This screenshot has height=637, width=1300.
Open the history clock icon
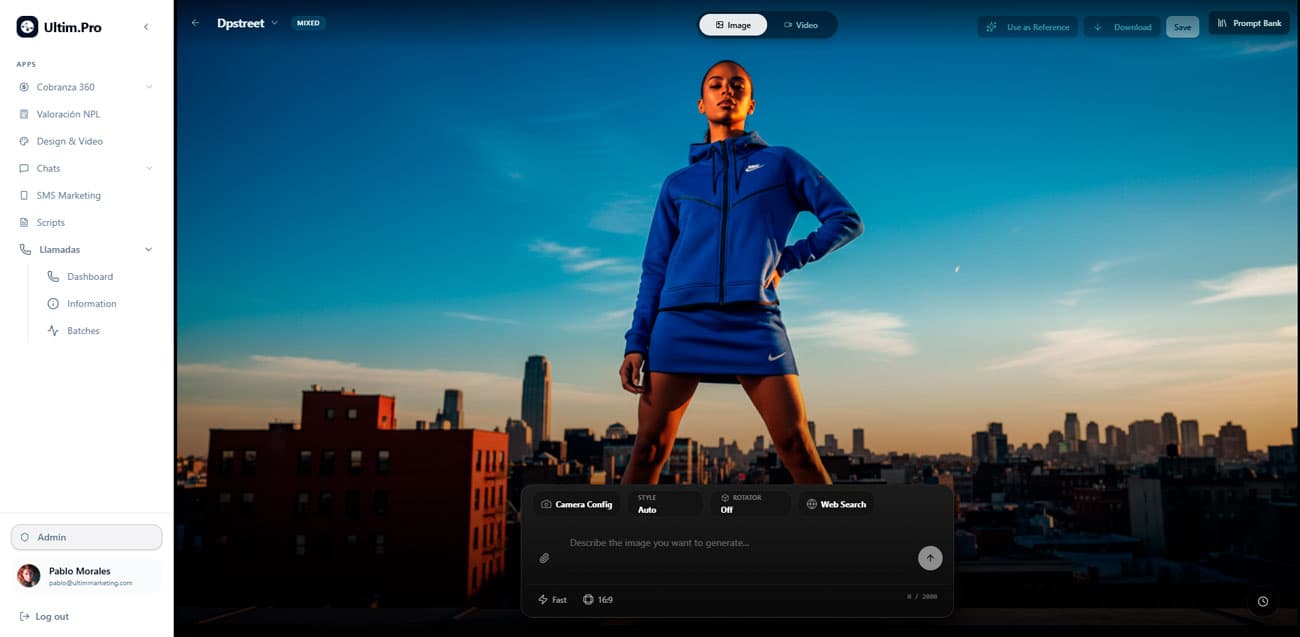(x=1263, y=601)
